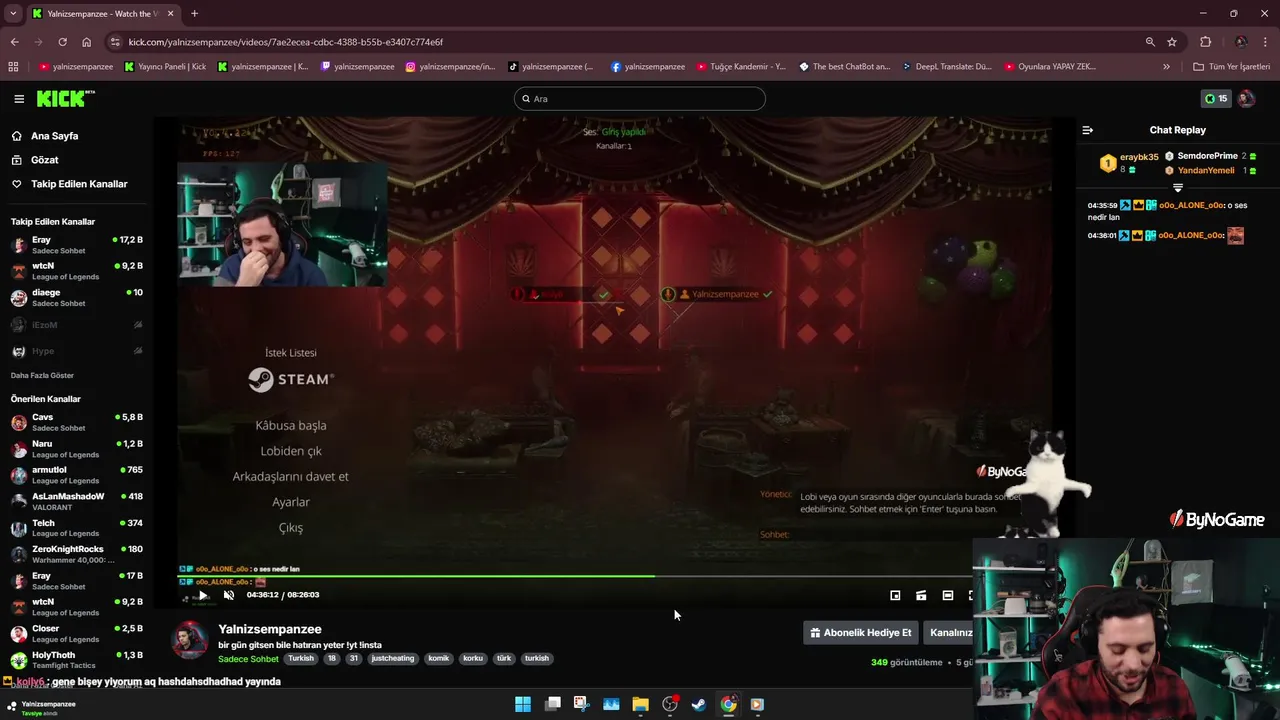Open Telch recommended channel

(x=77, y=528)
